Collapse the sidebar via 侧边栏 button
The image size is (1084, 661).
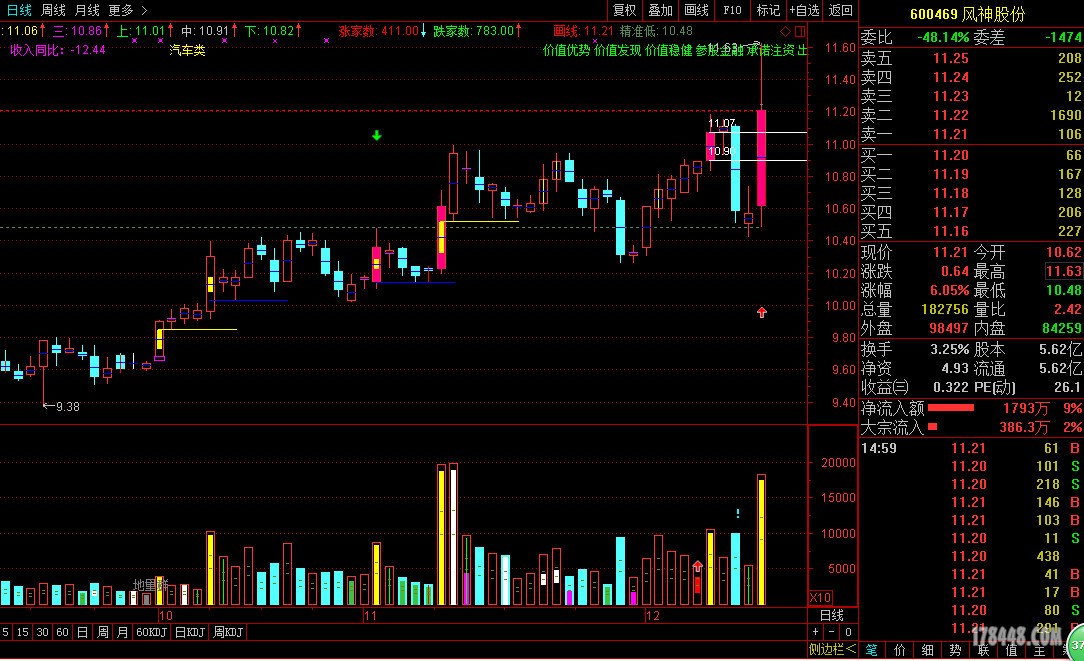pos(832,650)
